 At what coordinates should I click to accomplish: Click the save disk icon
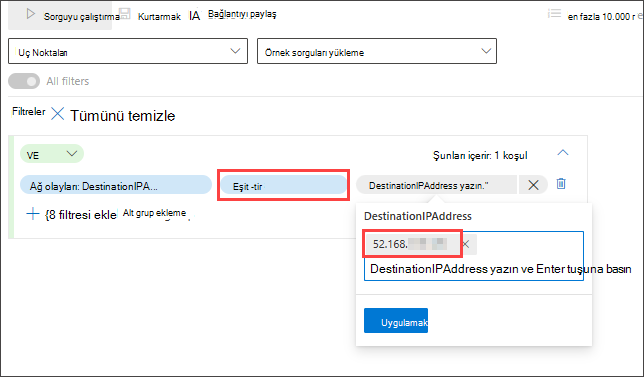[124, 14]
